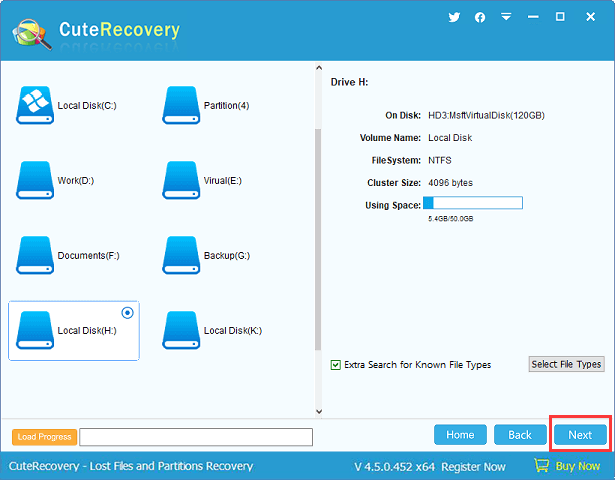Click the Backup(G:) label text

pyautogui.click(x=227, y=256)
